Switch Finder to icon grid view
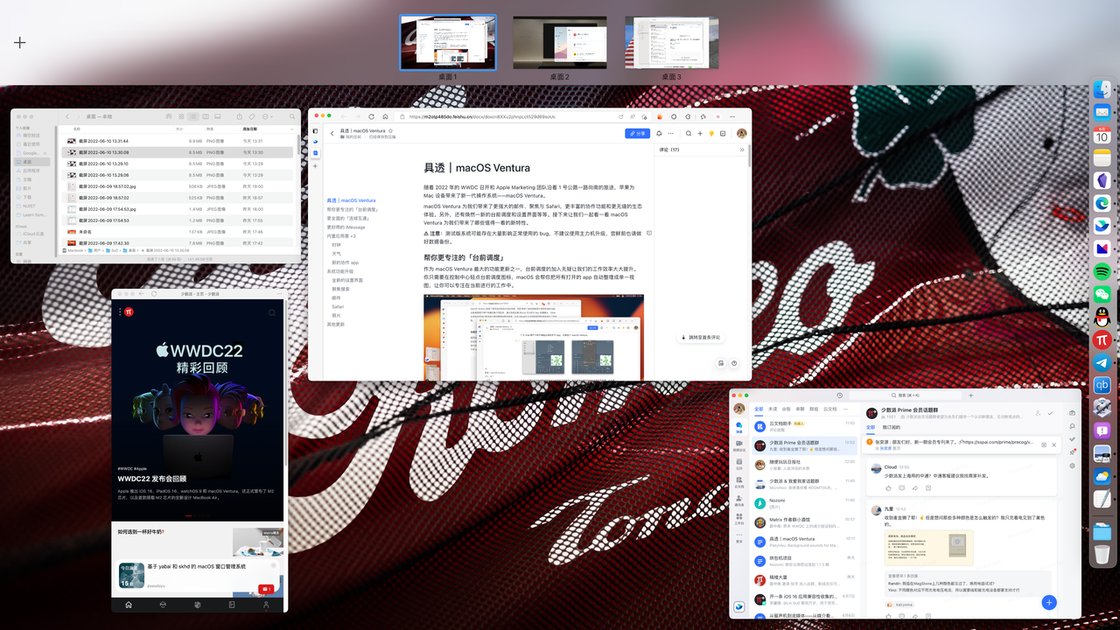Viewport: 1120px width, 630px height. pyautogui.click(x=181, y=116)
